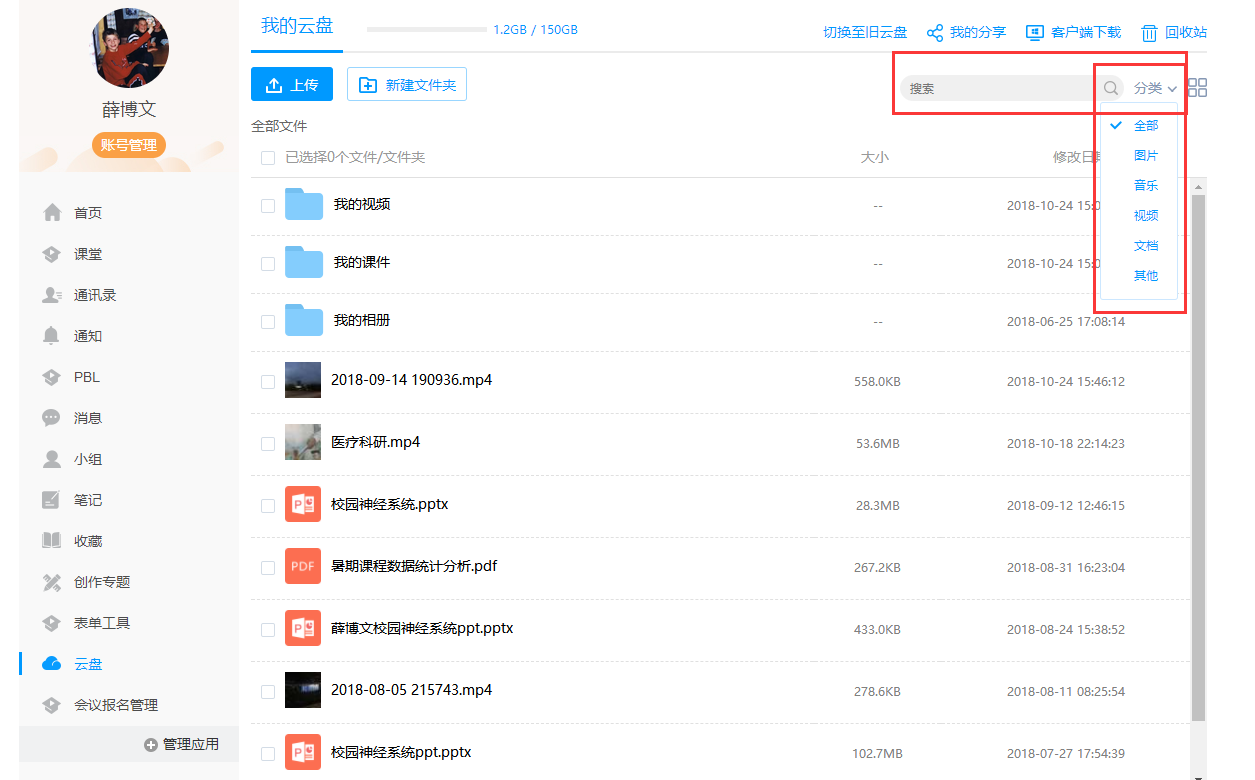Viewport: 1255px width, 780px height.
Task: Choose 音乐 in category menu
Action: [x=1146, y=186]
